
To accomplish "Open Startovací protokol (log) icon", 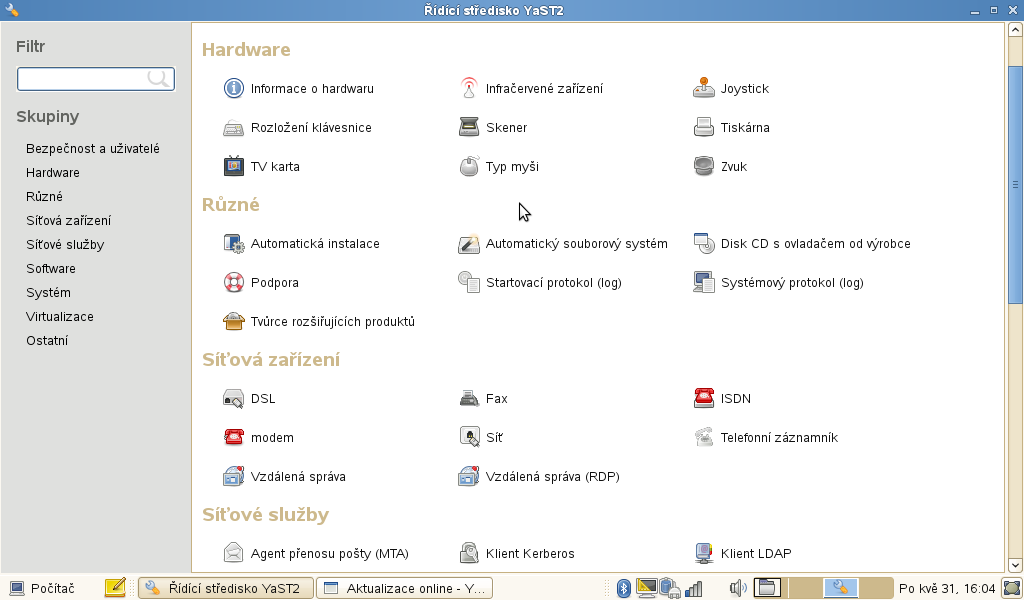I will [x=469, y=283].
